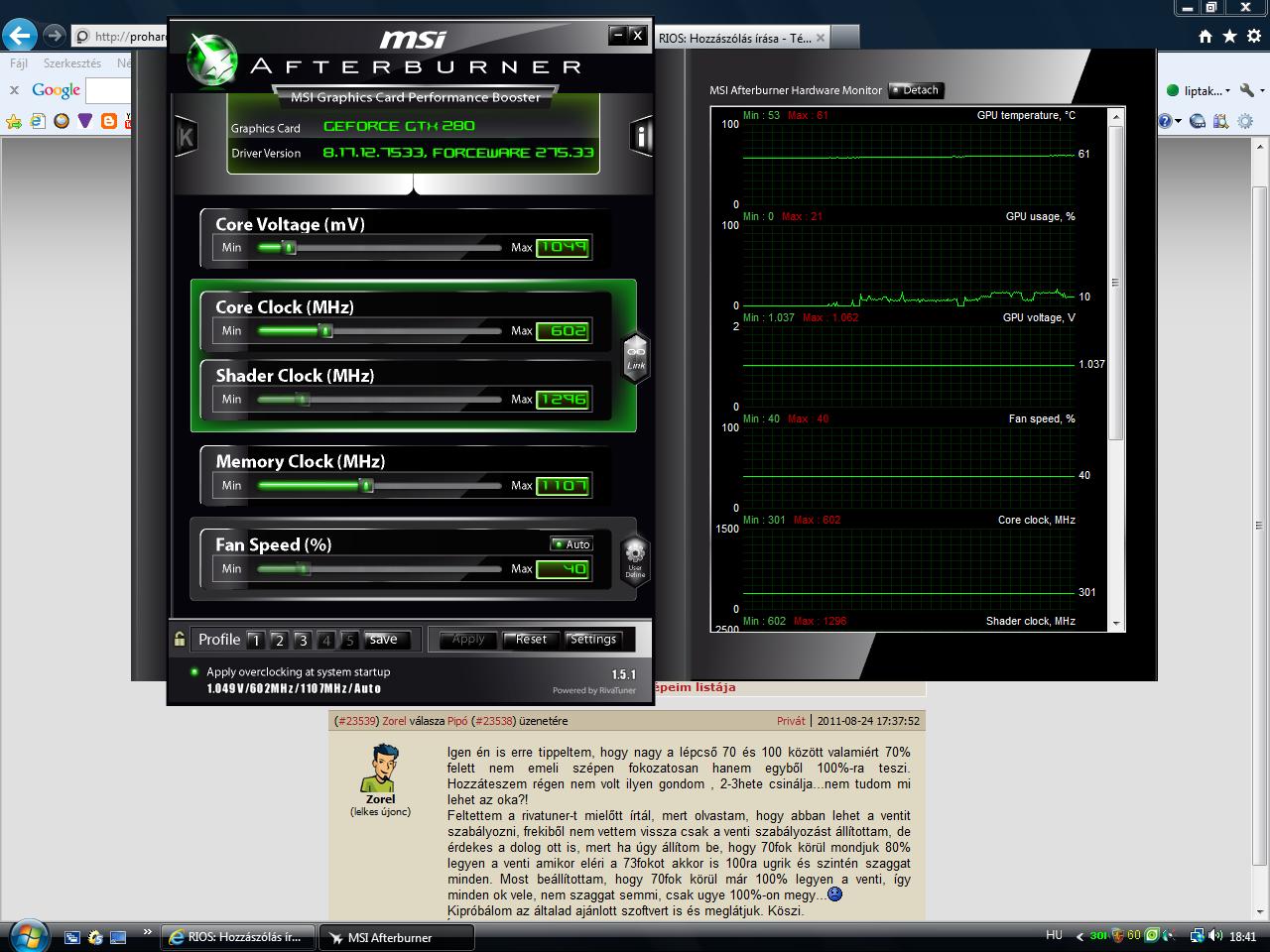Image resolution: width=1270 pixels, height=952 pixels.
Task: Open the Fájl menu in browser
Action: point(18,63)
